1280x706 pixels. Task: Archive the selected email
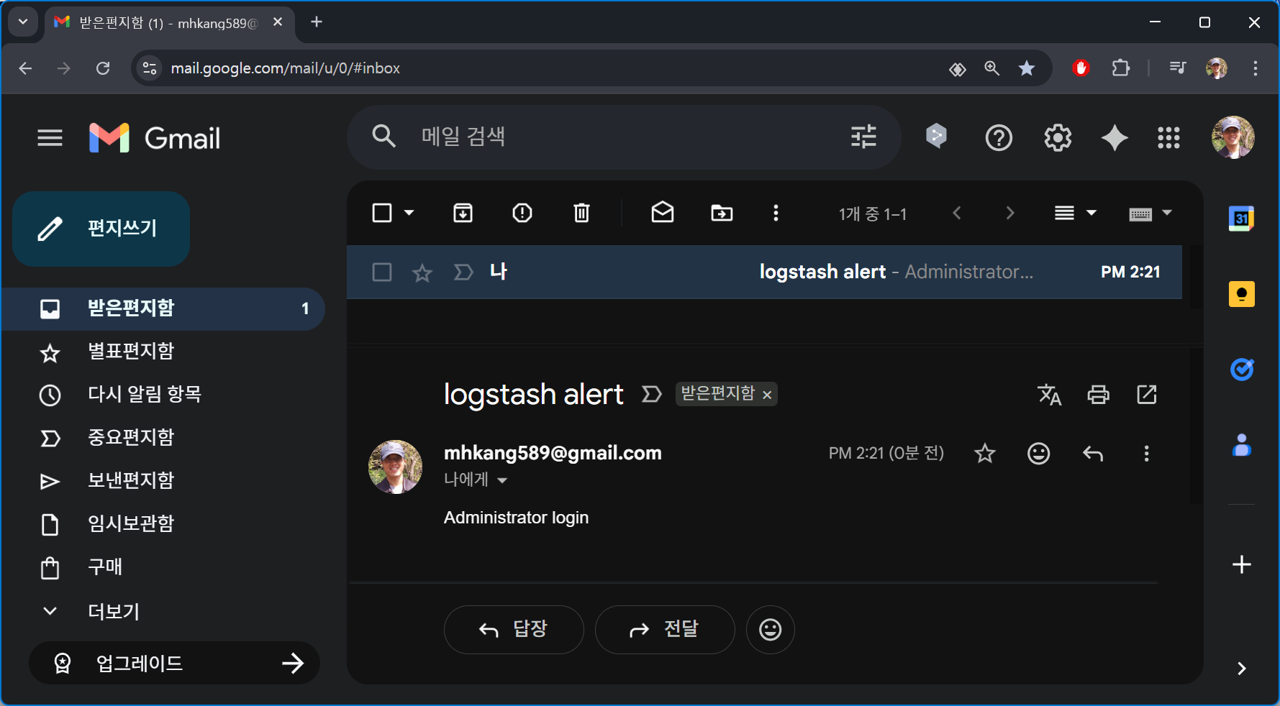click(462, 212)
